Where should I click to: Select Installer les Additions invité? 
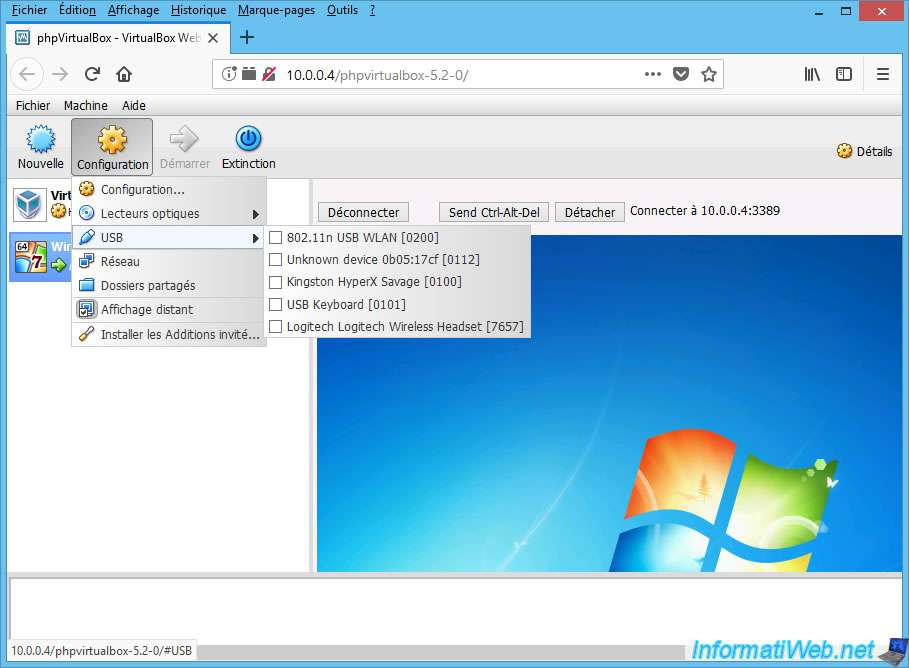(x=169, y=335)
